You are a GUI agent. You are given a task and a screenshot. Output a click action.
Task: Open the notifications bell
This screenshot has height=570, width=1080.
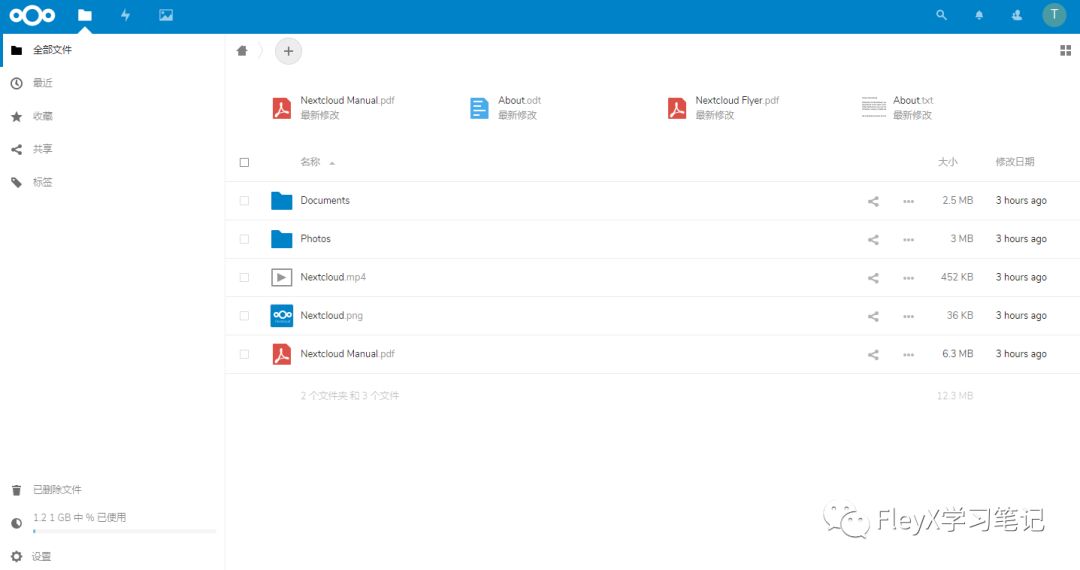coord(979,15)
